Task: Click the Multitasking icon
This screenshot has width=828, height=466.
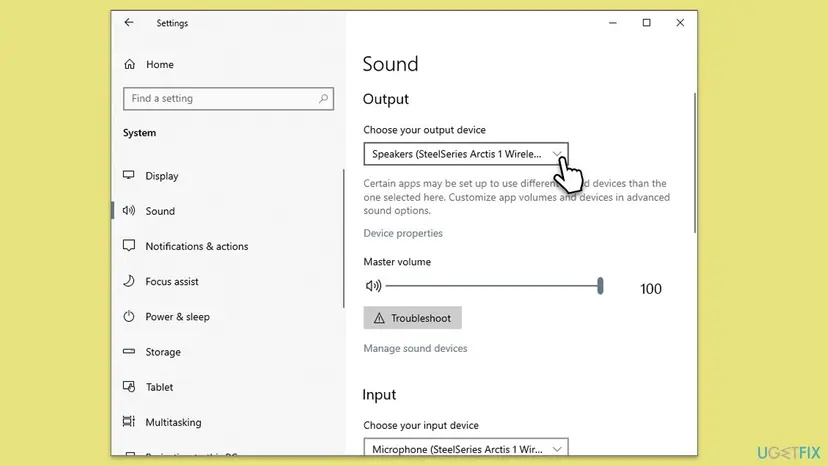Action: 128,421
